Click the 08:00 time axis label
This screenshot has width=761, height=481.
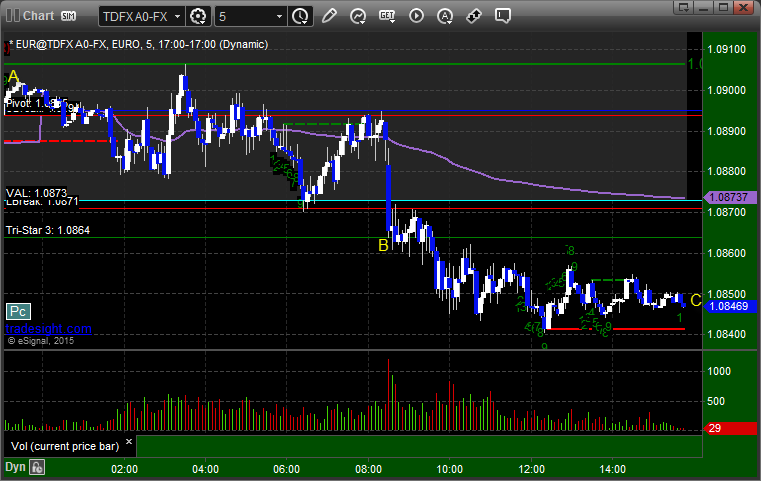[368, 469]
